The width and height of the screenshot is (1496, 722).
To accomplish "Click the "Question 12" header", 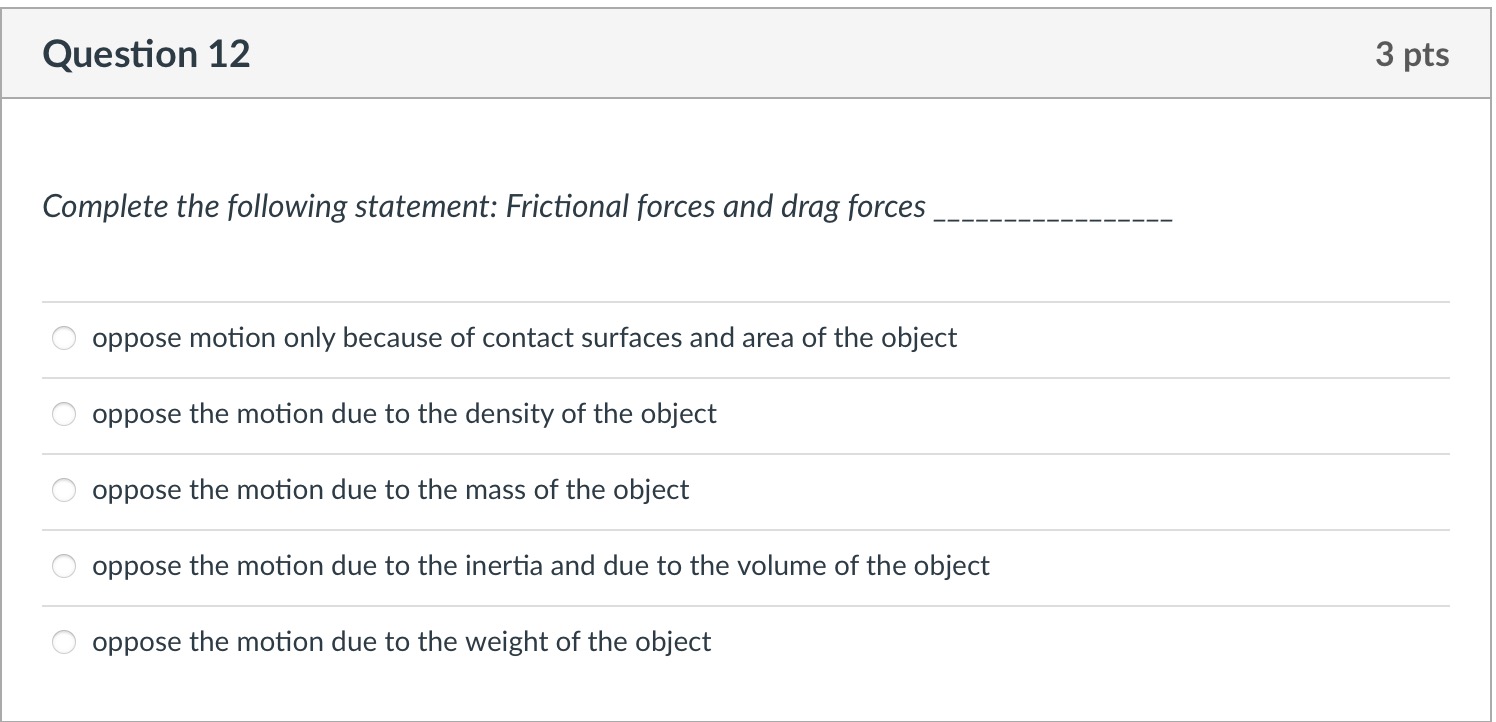I will [147, 54].
